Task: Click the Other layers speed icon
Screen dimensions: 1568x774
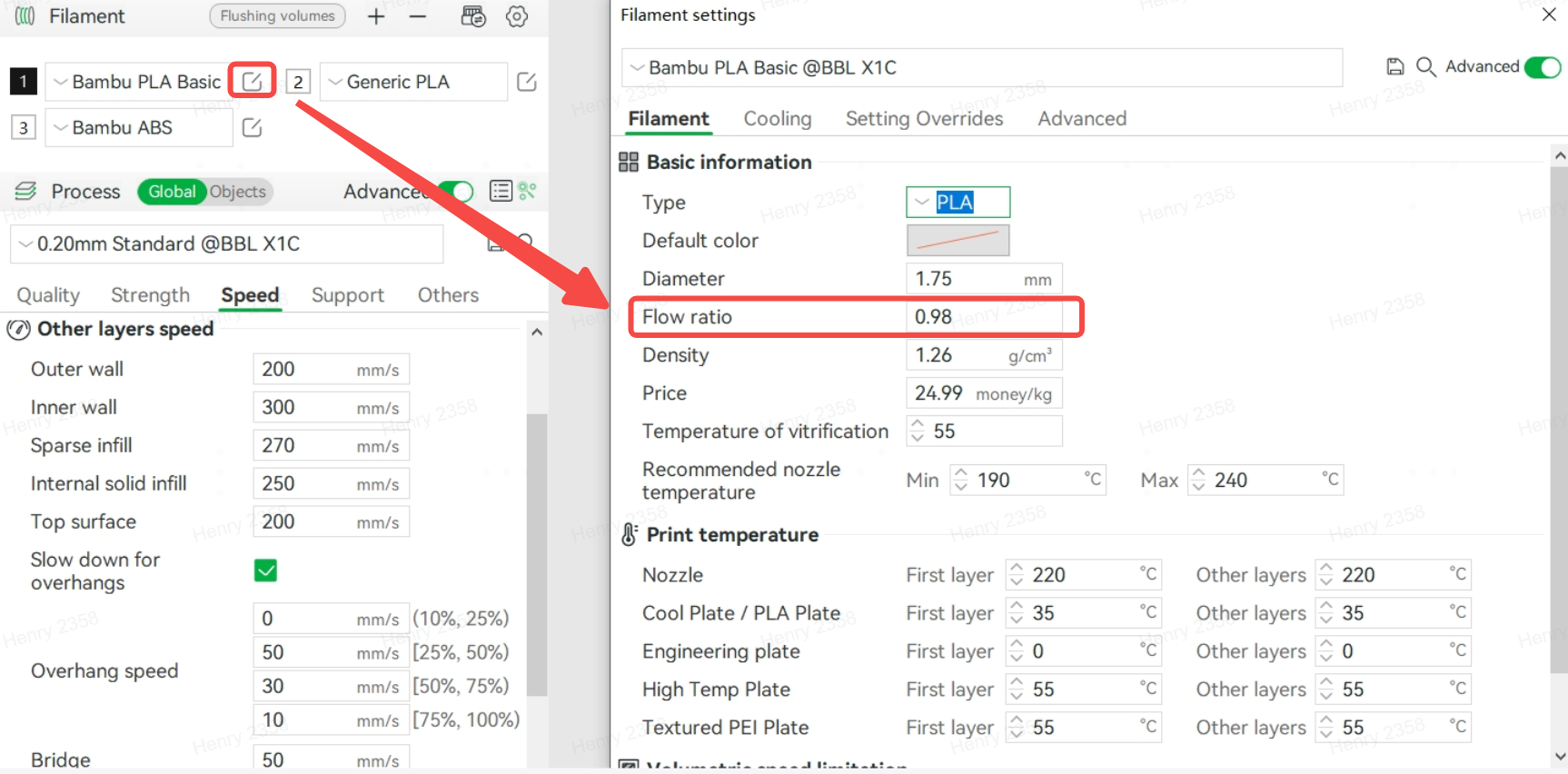Action: click(18, 329)
